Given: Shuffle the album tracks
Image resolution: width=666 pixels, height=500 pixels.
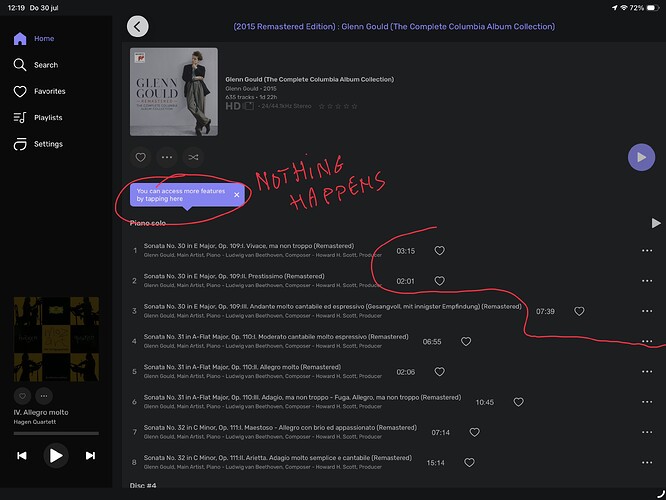Looking at the screenshot, I should pyautogui.click(x=193, y=157).
